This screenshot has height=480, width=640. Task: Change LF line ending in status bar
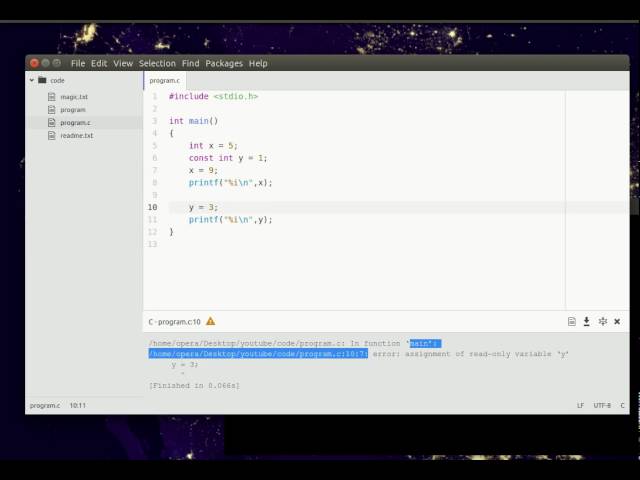click(x=580, y=405)
